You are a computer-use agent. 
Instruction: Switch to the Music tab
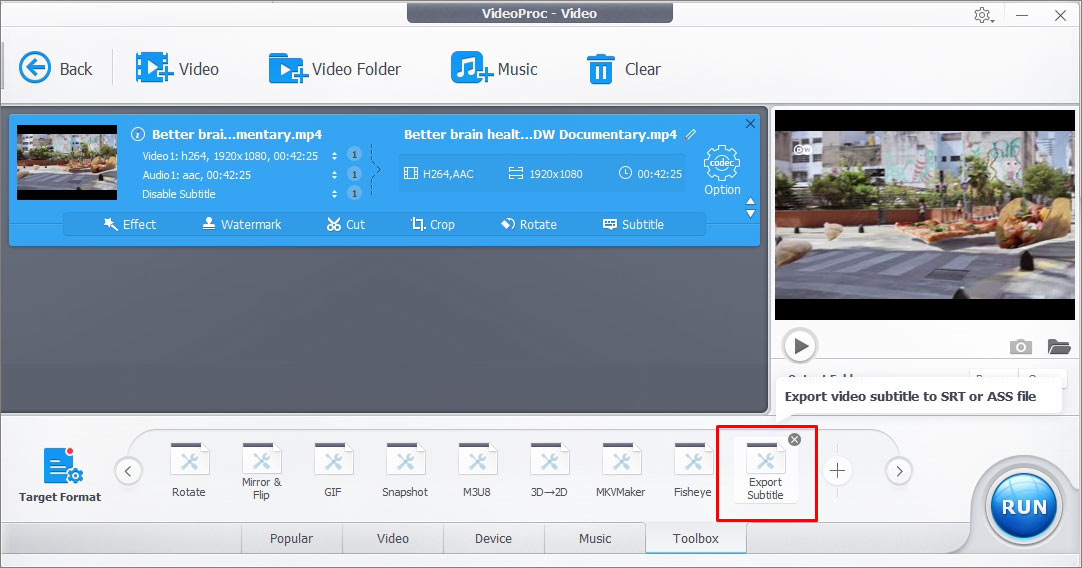(x=595, y=538)
